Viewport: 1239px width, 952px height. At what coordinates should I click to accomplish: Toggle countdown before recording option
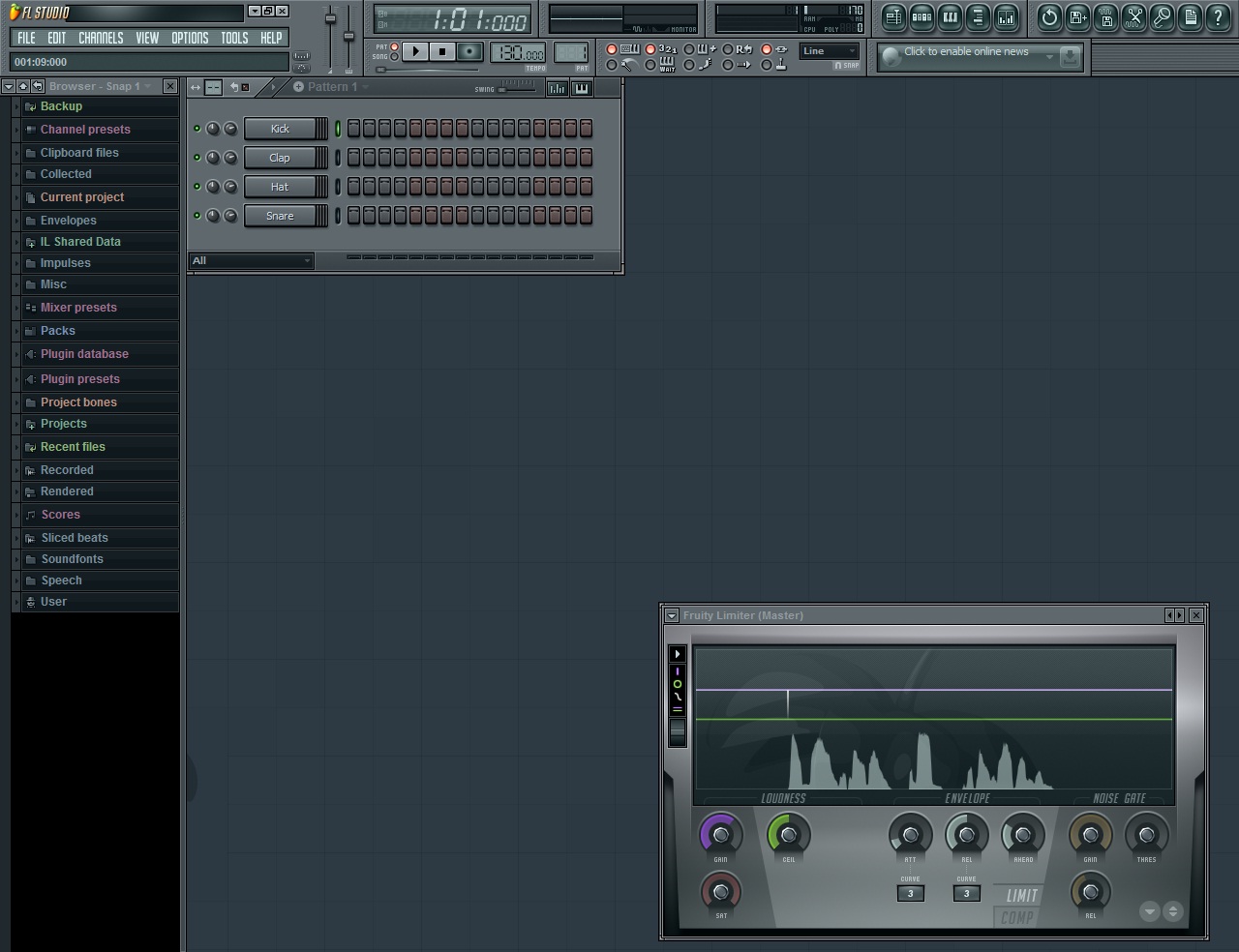click(x=650, y=49)
